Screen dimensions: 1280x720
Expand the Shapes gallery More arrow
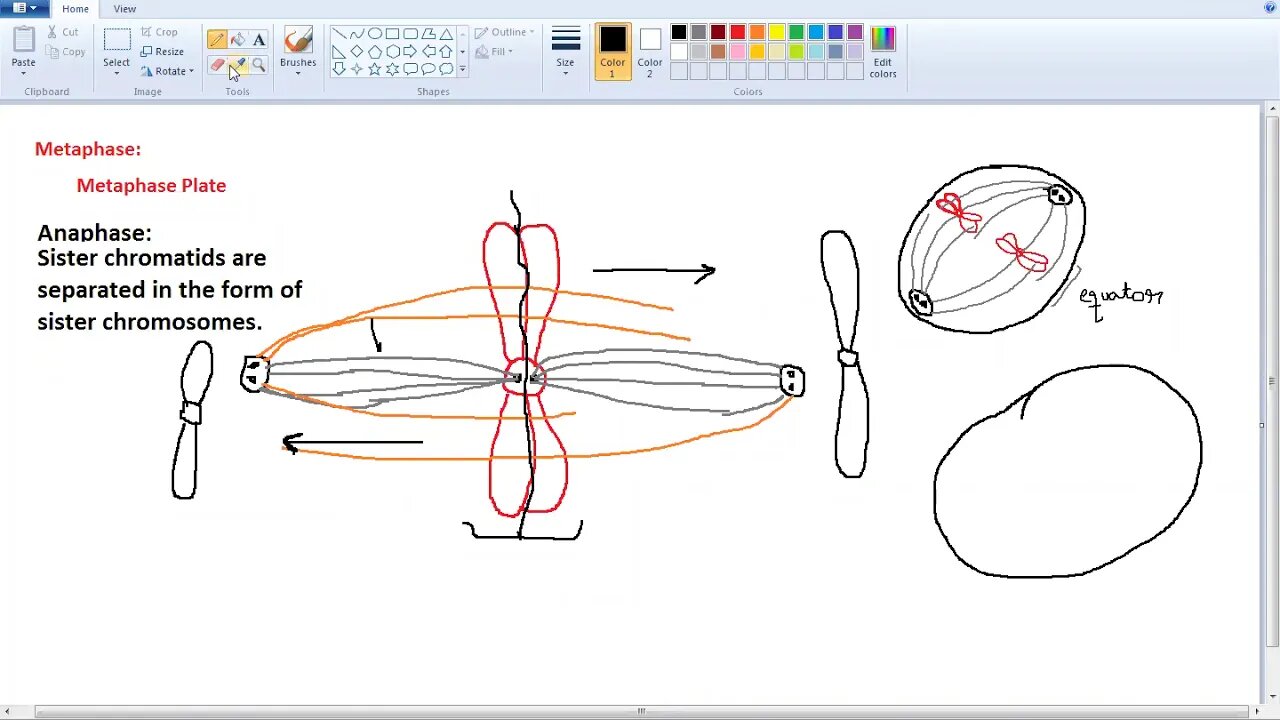point(462,70)
